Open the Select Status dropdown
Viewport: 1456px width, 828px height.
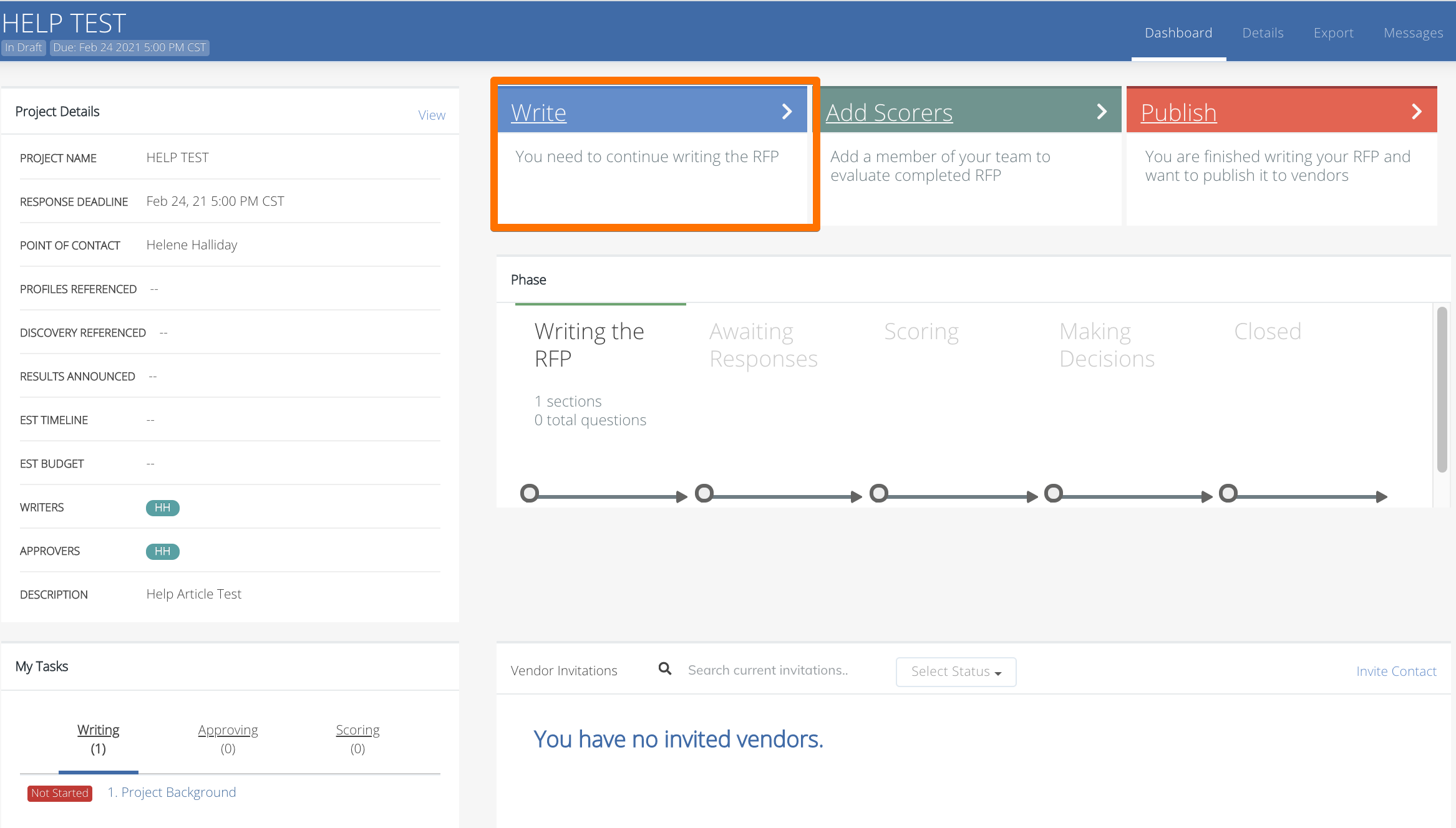tap(956, 672)
